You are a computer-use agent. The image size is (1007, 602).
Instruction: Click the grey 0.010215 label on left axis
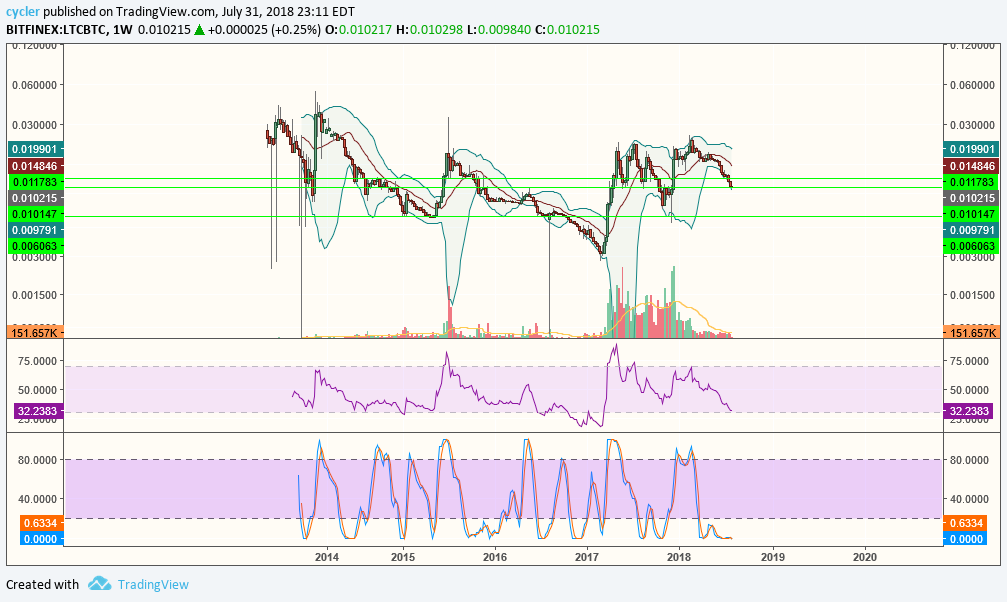tap(36, 199)
